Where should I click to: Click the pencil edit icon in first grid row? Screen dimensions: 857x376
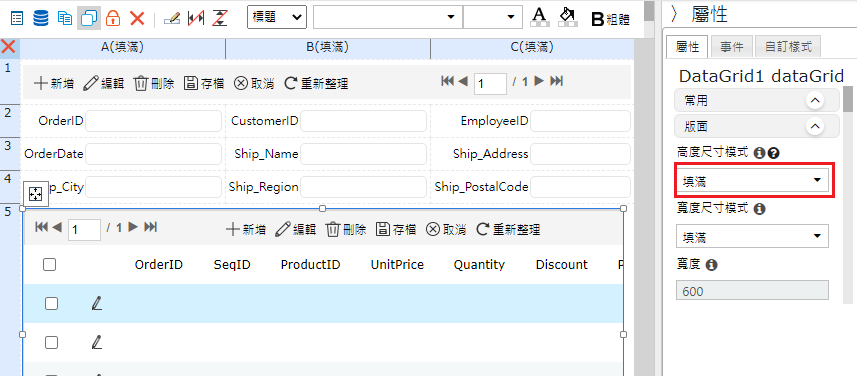(x=97, y=303)
